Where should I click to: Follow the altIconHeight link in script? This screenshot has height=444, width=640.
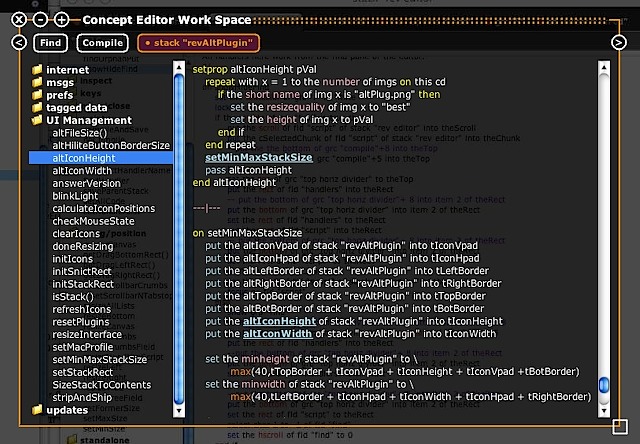coord(279,321)
